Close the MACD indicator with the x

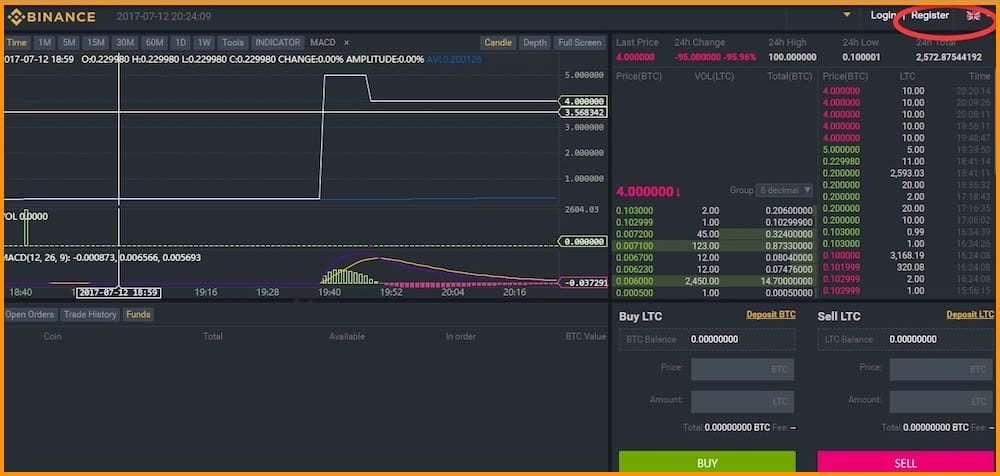coord(346,42)
